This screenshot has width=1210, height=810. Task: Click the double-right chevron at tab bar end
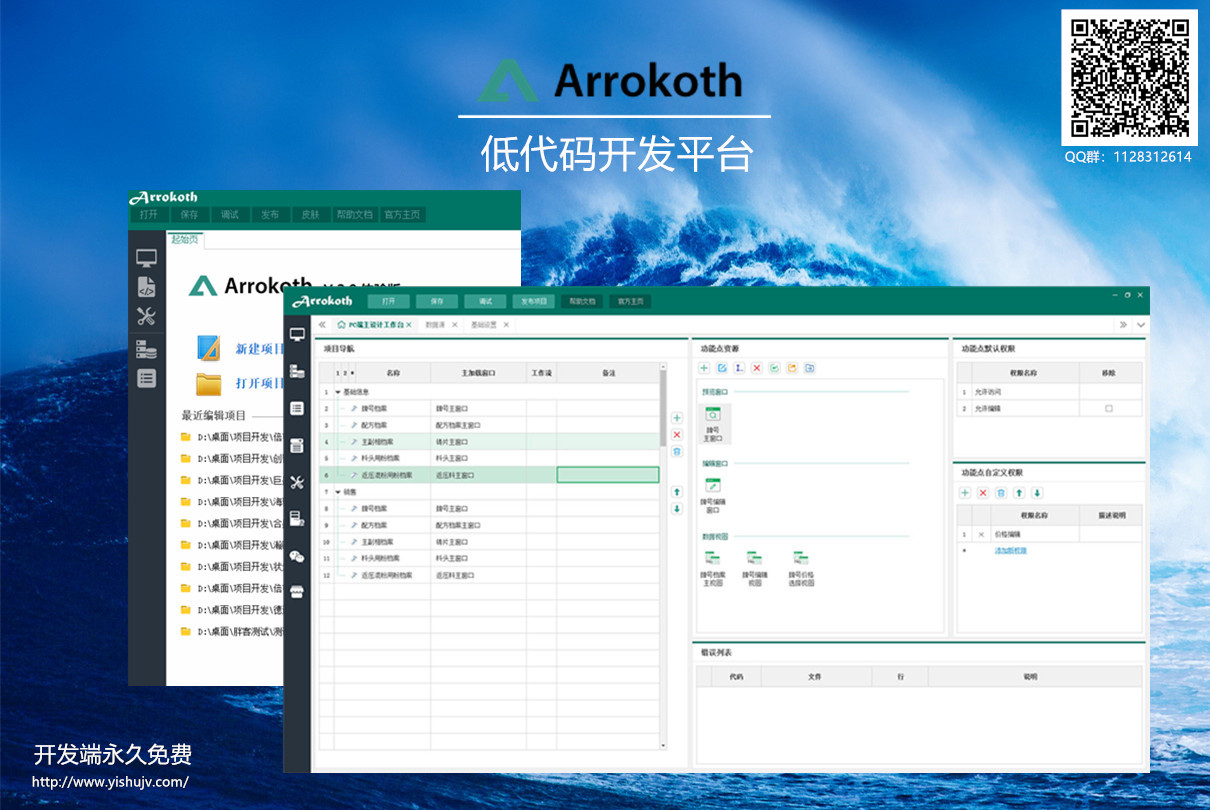click(1123, 325)
